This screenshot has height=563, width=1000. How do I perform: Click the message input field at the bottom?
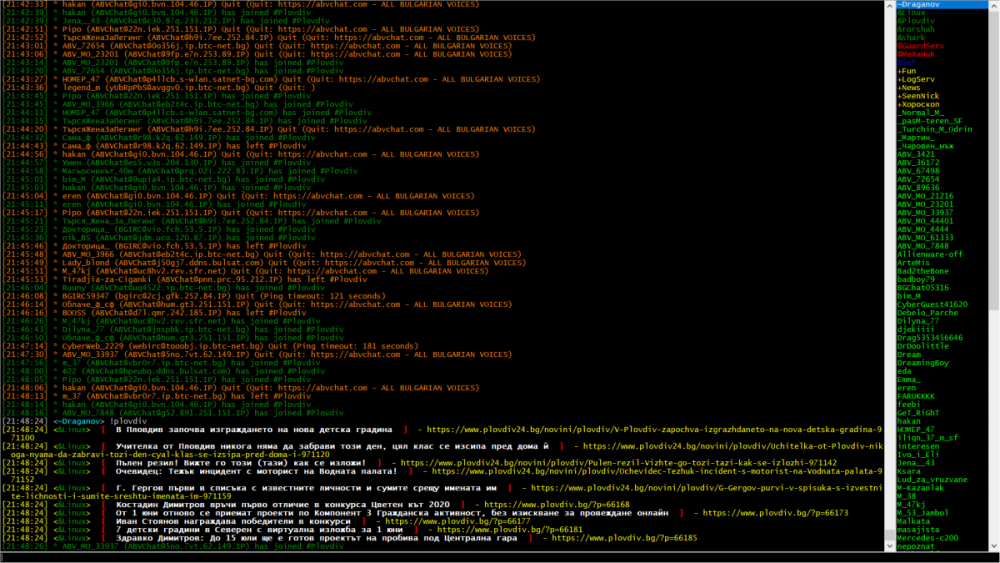point(440,557)
